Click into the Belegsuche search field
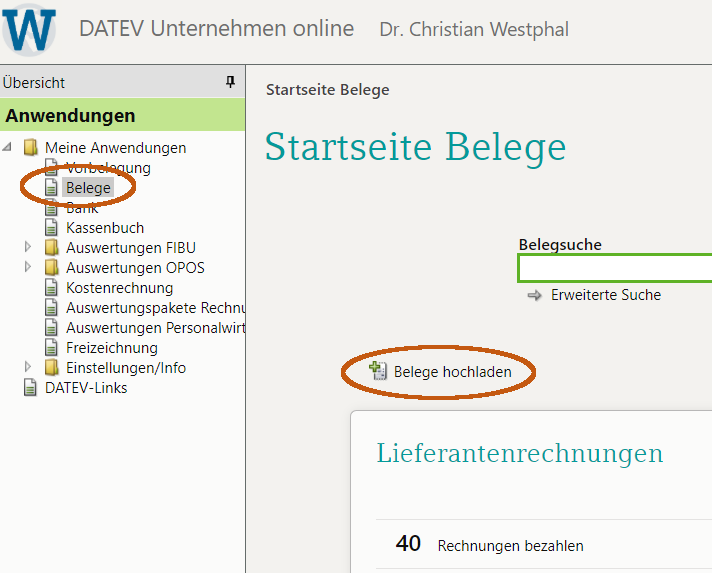The height and width of the screenshot is (573, 712). pyautogui.click(x=615, y=268)
